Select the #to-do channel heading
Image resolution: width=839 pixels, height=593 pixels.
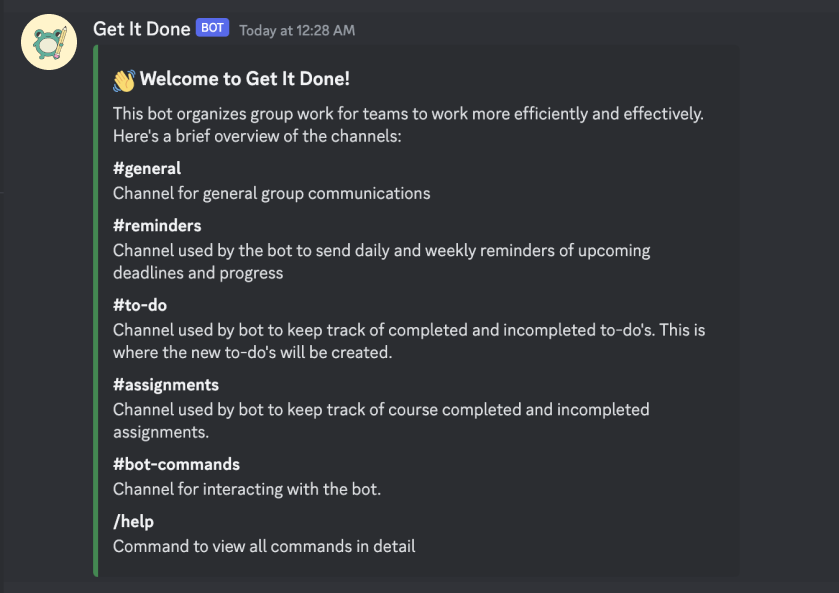point(140,305)
